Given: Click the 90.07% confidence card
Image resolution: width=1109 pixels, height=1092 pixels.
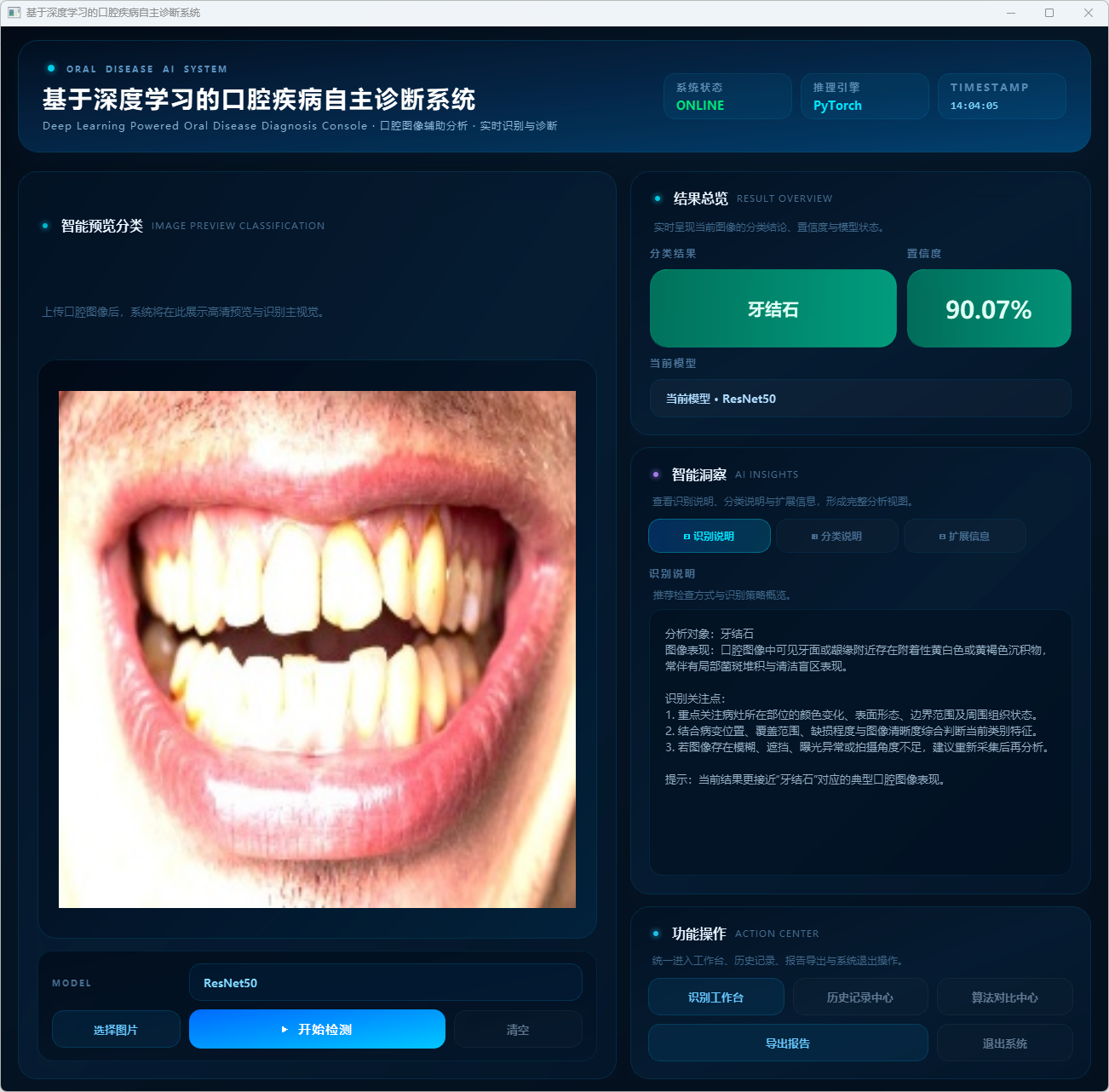Looking at the screenshot, I should pos(988,309).
